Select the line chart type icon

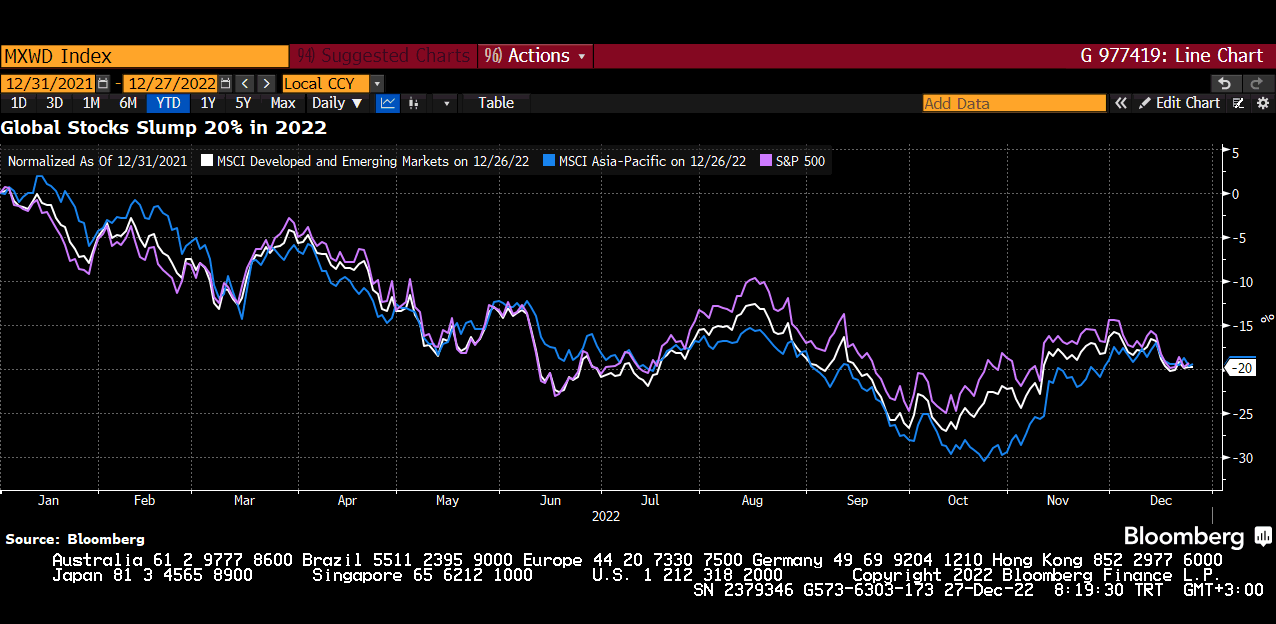(388, 103)
